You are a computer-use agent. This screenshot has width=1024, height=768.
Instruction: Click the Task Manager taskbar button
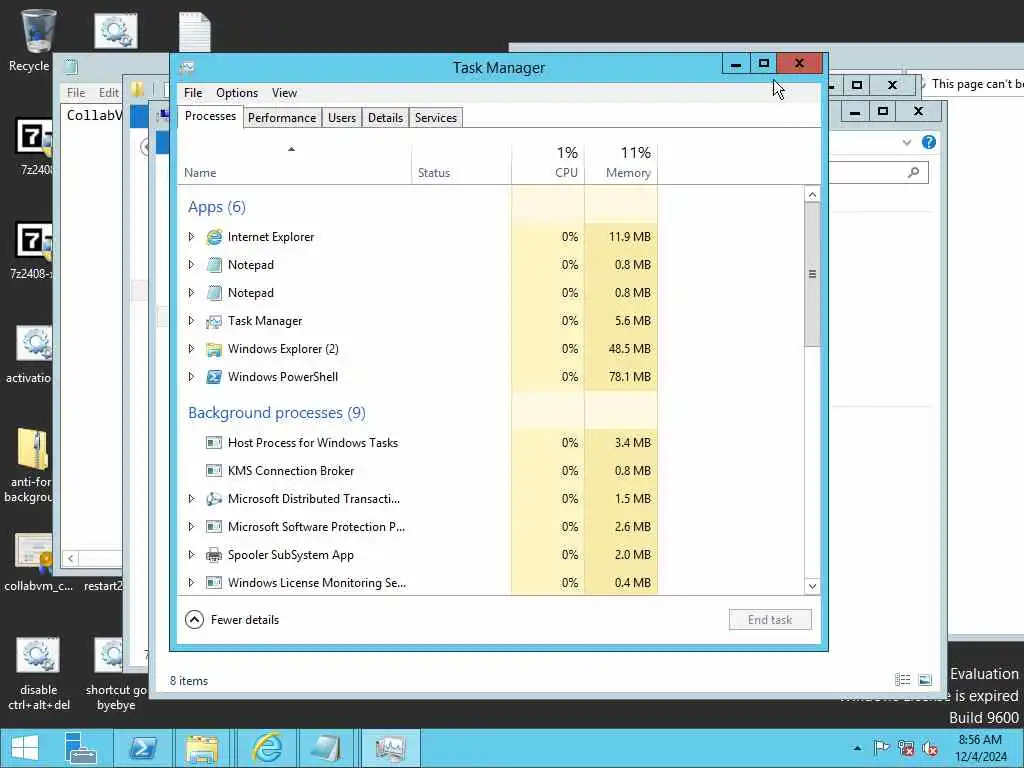[390, 748]
